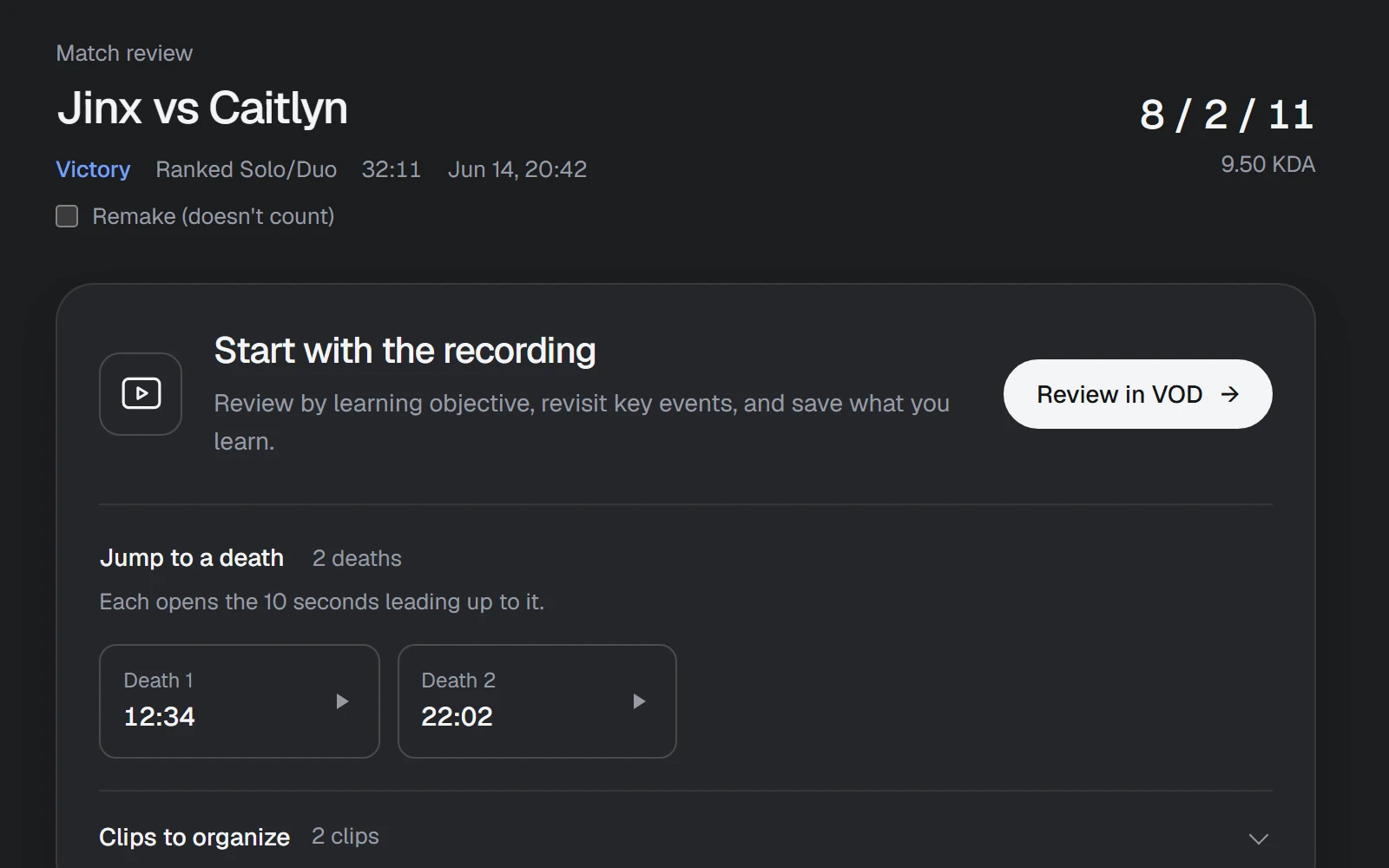Click the video recording play icon

click(x=141, y=394)
